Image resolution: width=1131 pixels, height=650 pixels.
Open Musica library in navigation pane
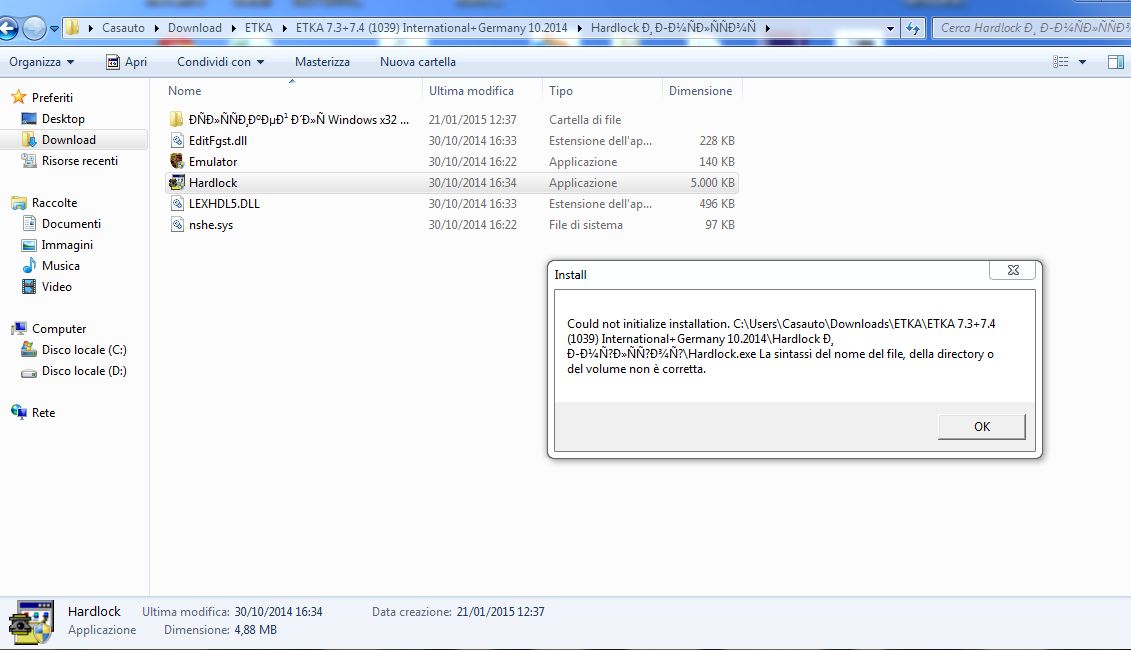click(61, 265)
